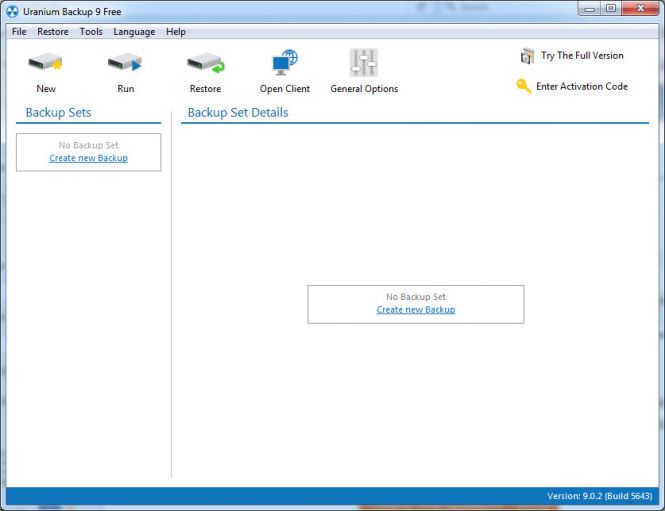
Task: Click Create new Backup link under Backup Sets
Action: click(88, 158)
